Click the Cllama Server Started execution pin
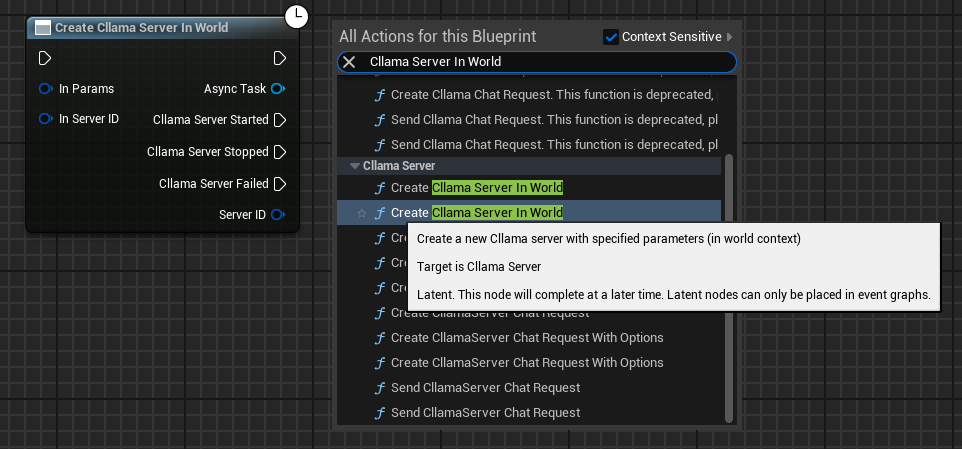 [x=280, y=120]
